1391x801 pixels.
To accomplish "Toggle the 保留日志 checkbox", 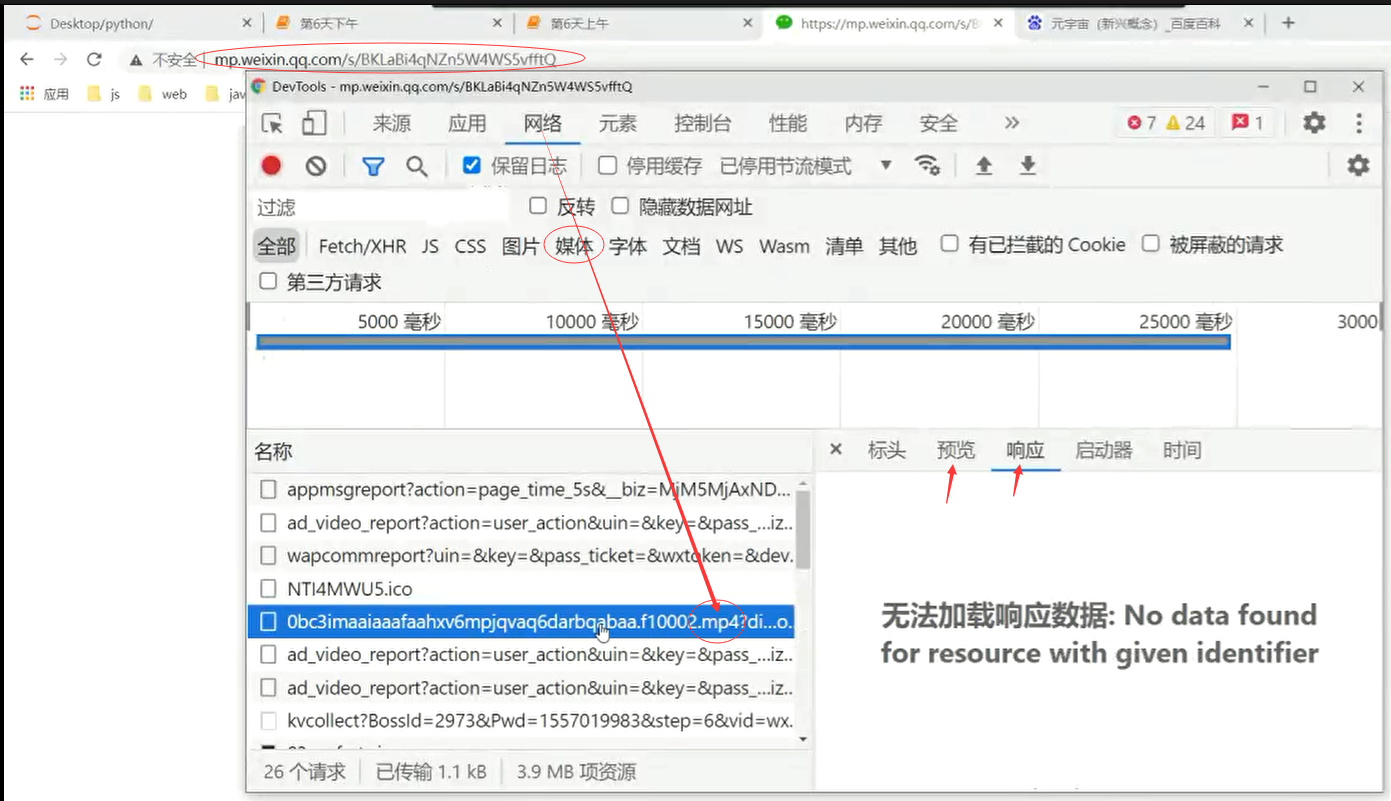I will tap(472, 165).
